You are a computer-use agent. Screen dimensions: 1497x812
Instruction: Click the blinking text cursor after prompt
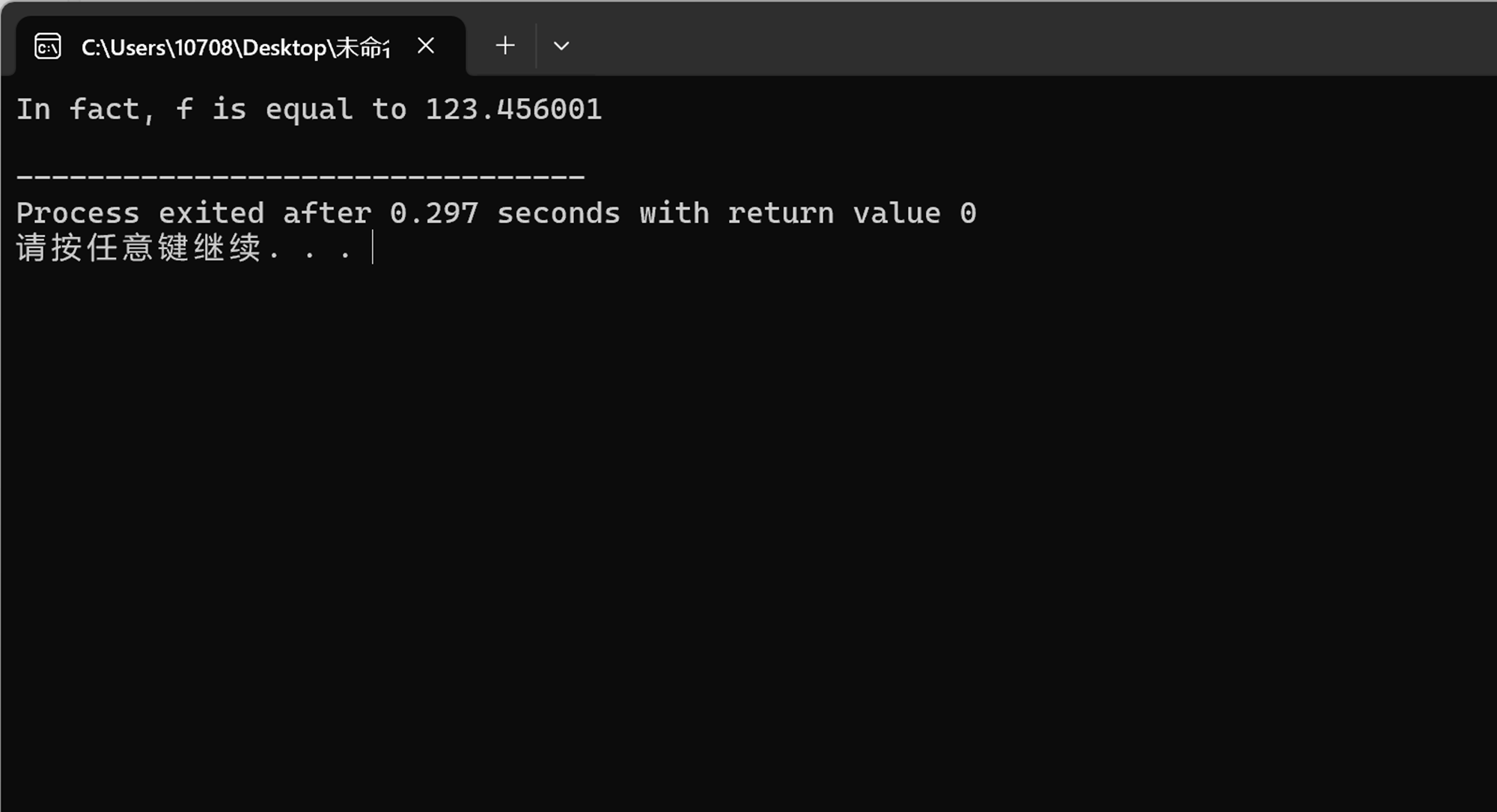click(x=372, y=248)
